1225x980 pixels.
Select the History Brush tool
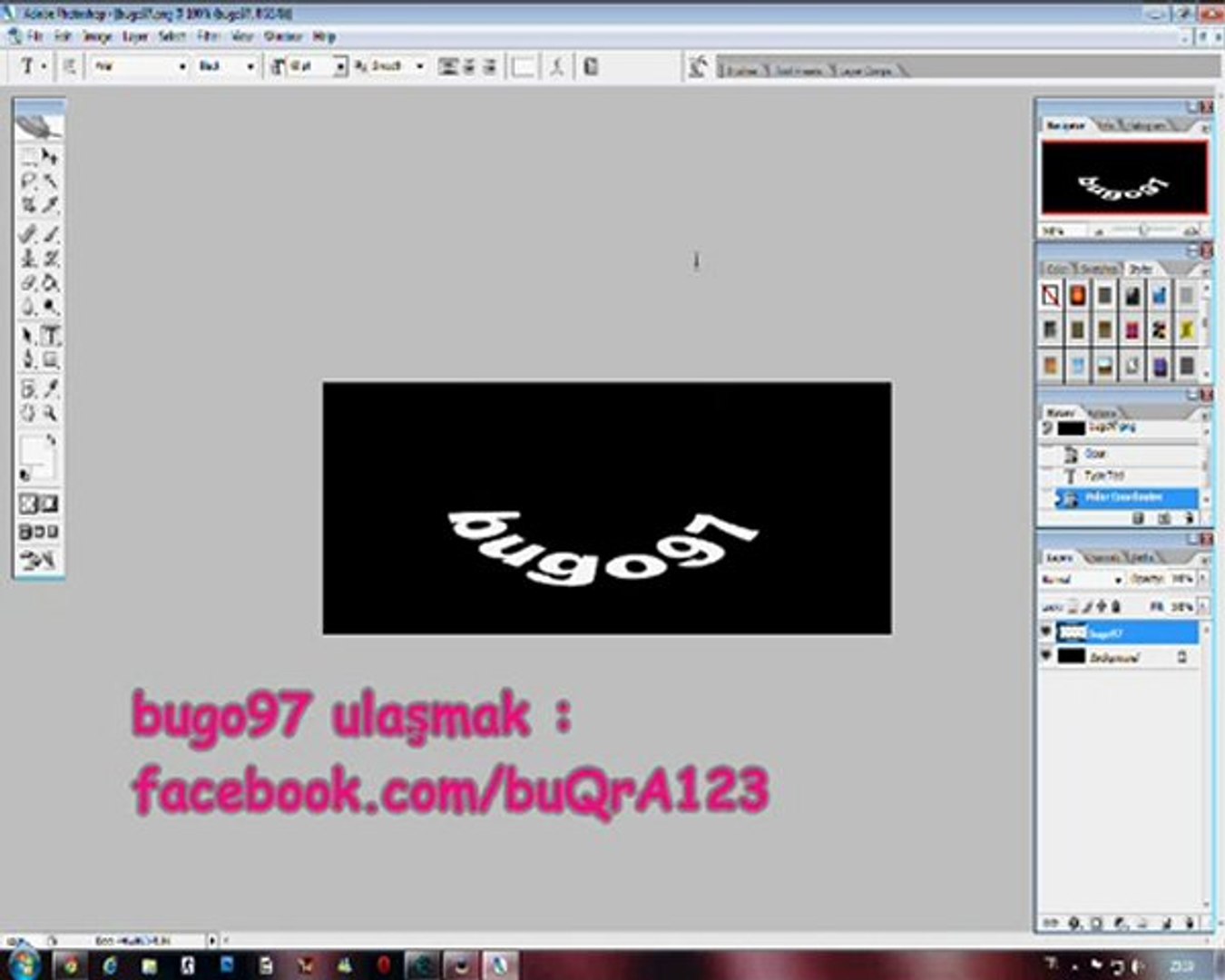[51, 259]
